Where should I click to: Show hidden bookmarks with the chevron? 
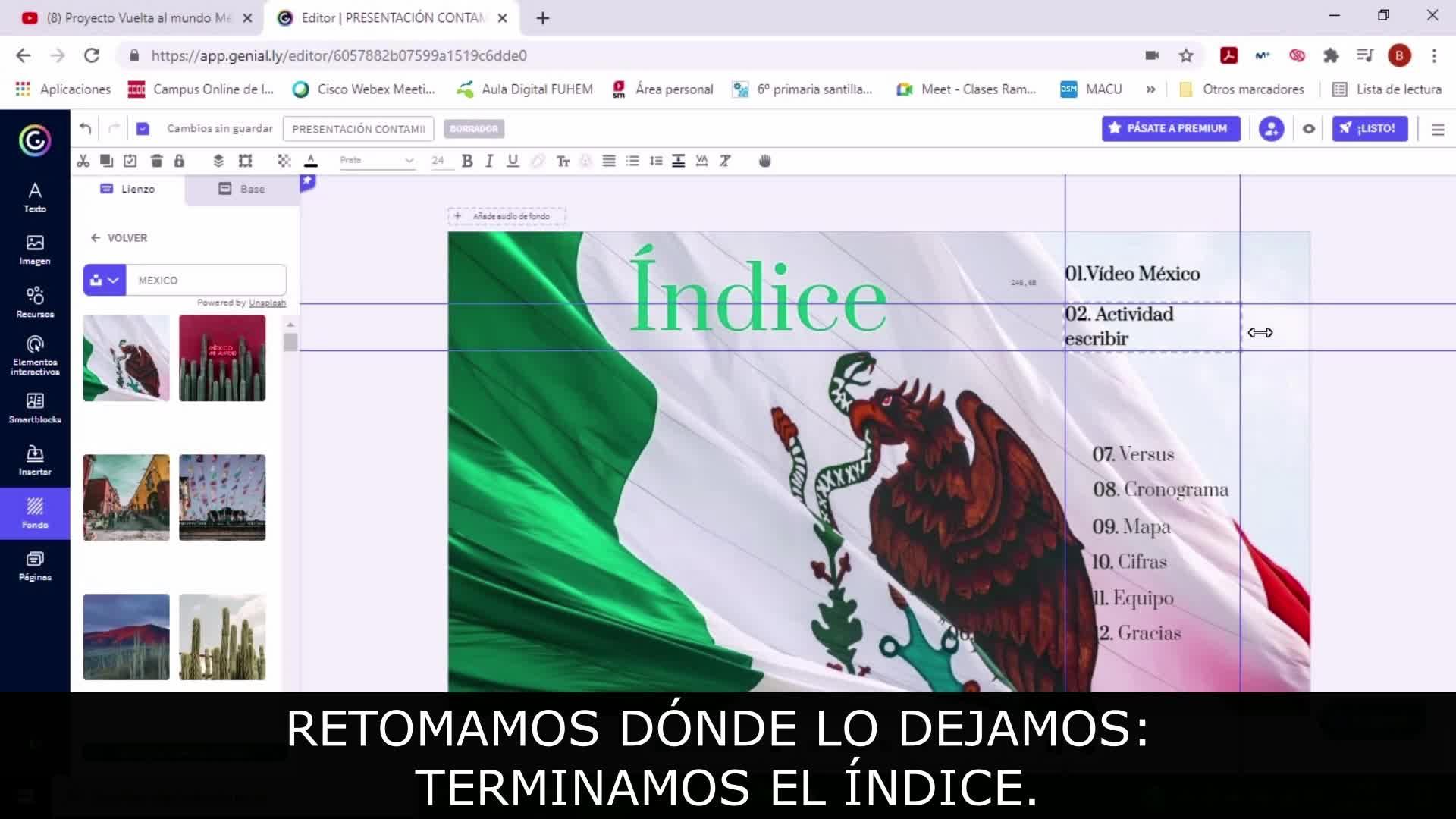point(1150,89)
